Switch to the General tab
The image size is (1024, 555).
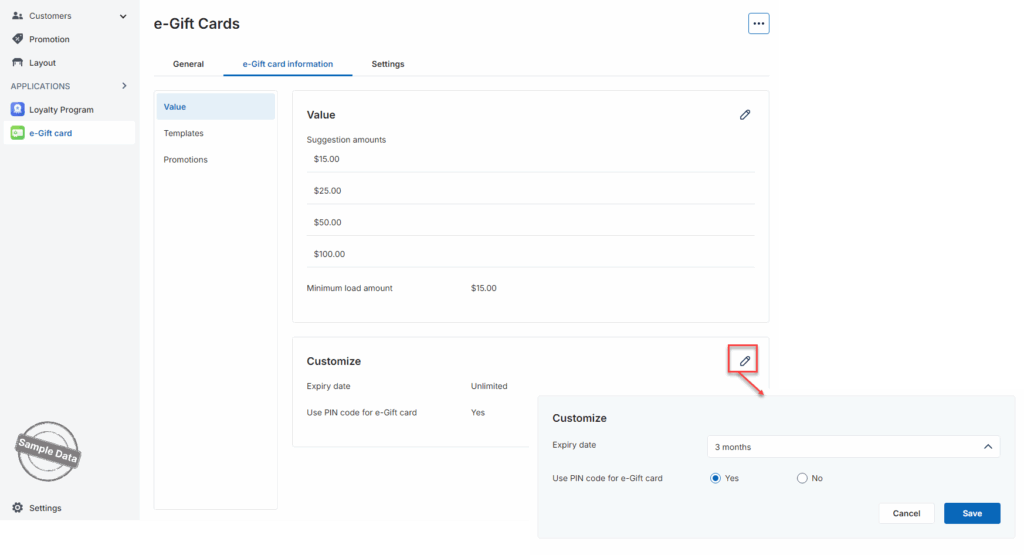[x=188, y=64]
